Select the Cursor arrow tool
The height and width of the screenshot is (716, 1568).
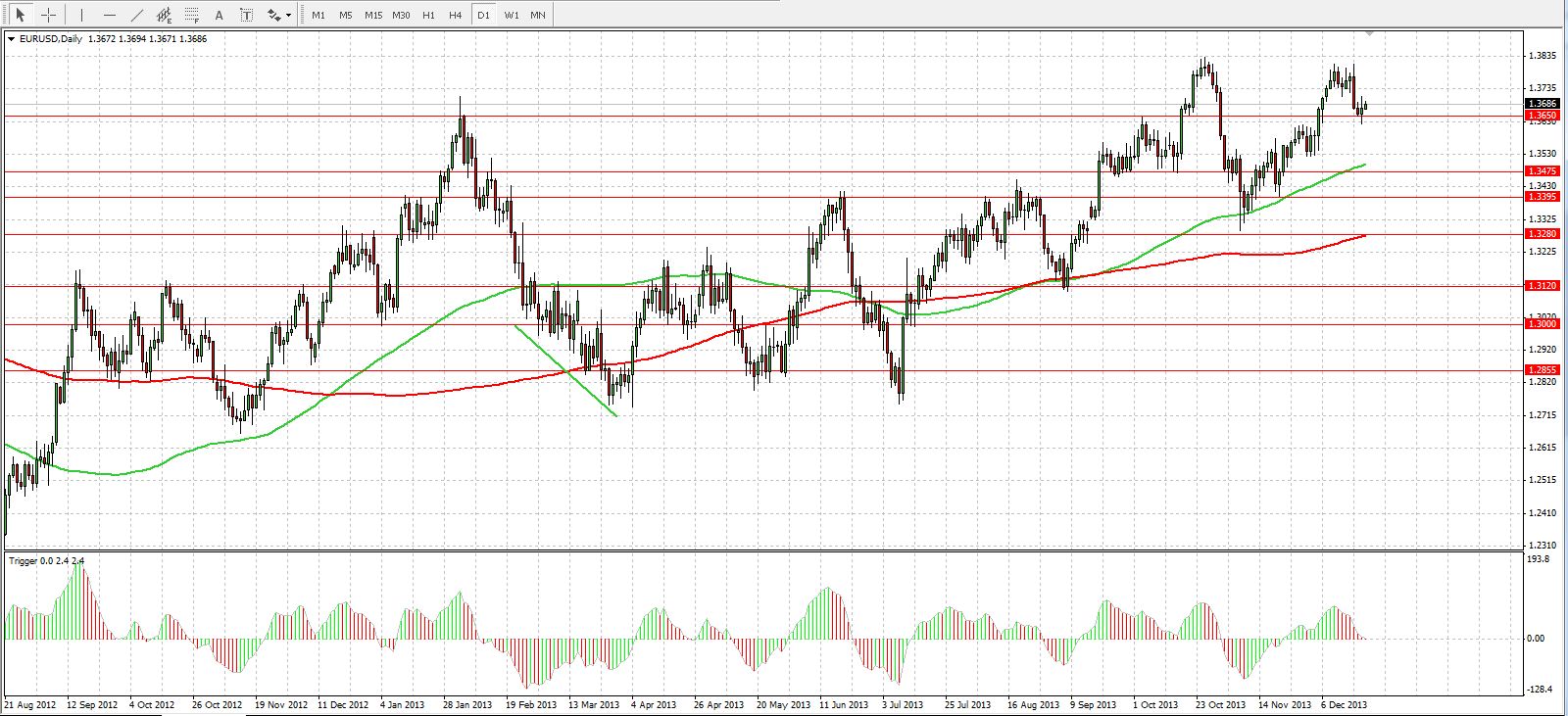click(x=20, y=15)
